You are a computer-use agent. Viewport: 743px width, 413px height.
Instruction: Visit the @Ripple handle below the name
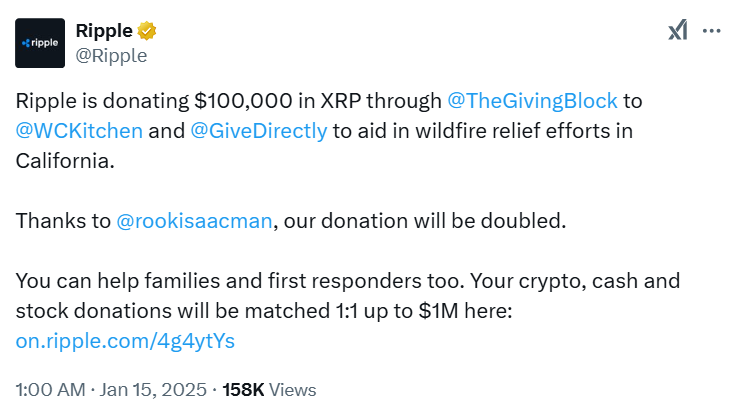(x=111, y=56)
